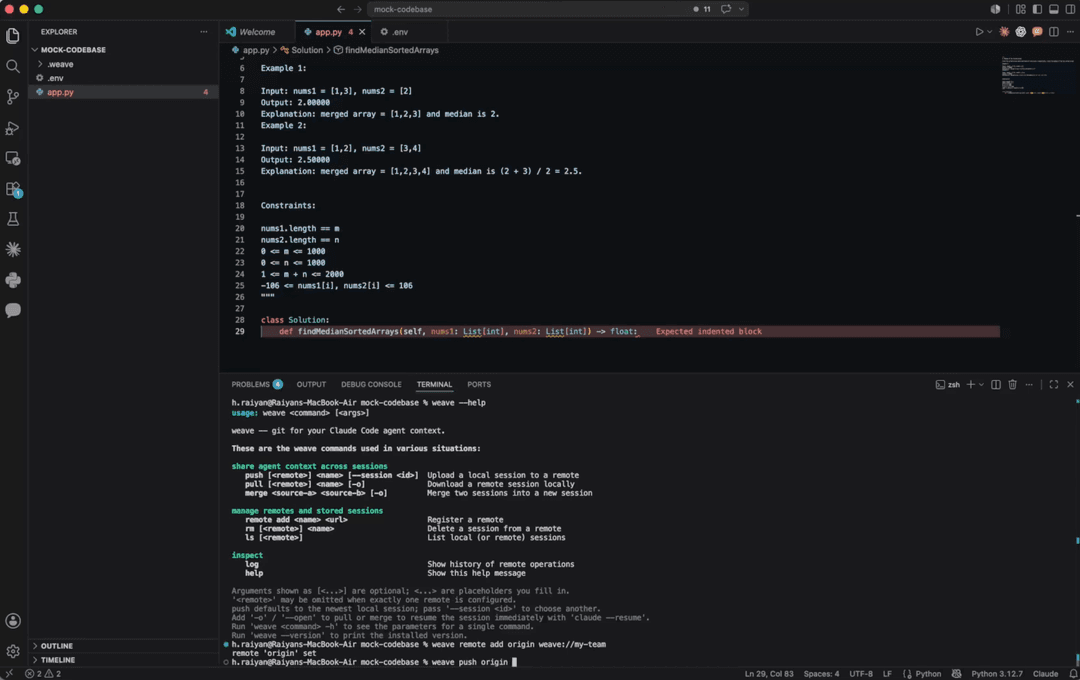The height and width of the screenshot is (680, 1080).
Task: Open Claude Code starburst icon in activity bar
Action: [x=13, y=249]
